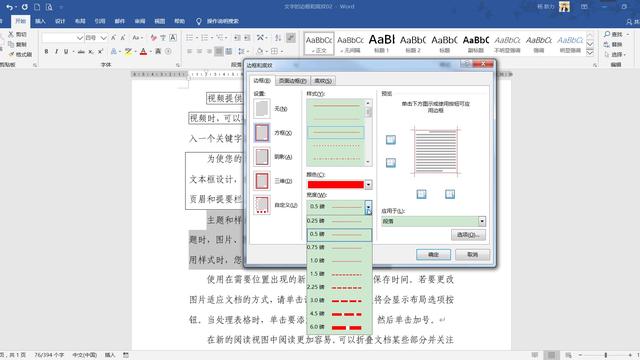Viewport: 640px width, 360px height.
Task: Choose the 3.0 磅 width option
Action: pos(339,300)
